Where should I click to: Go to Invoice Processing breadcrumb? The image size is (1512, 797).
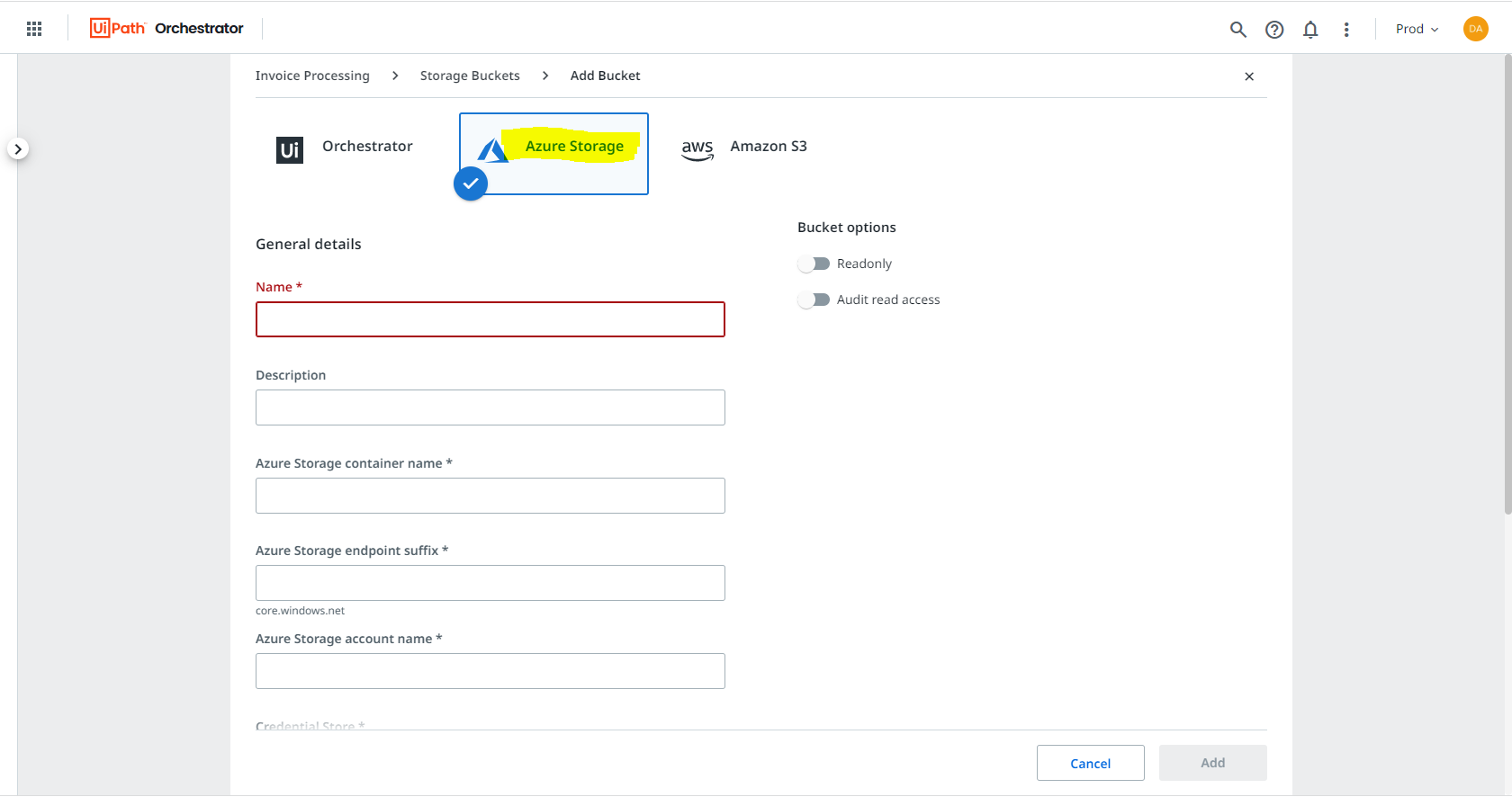(312, 76)
